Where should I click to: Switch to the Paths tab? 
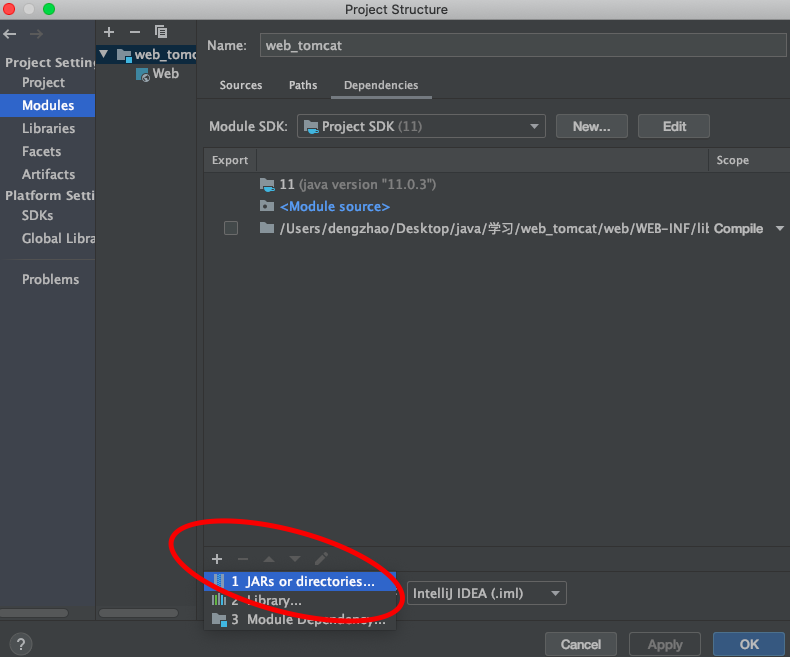(x=303, y=85)
